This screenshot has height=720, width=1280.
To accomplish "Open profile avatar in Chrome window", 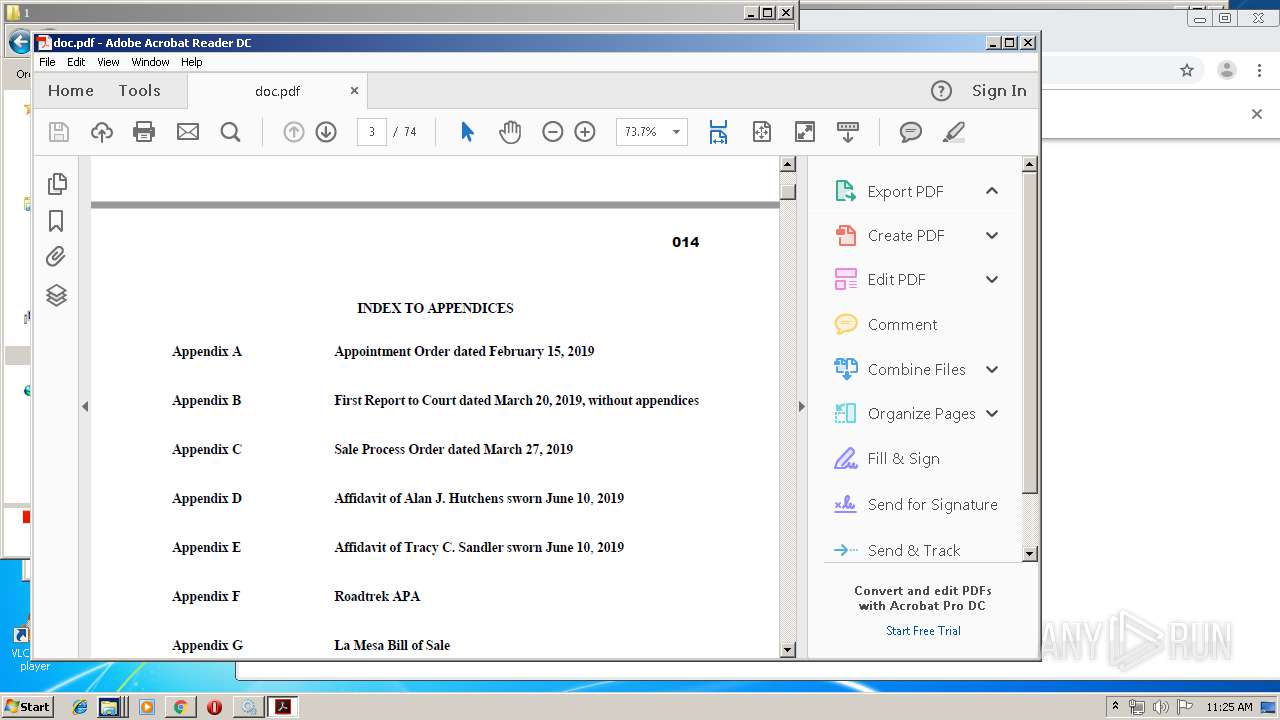I will point(1226,70).
